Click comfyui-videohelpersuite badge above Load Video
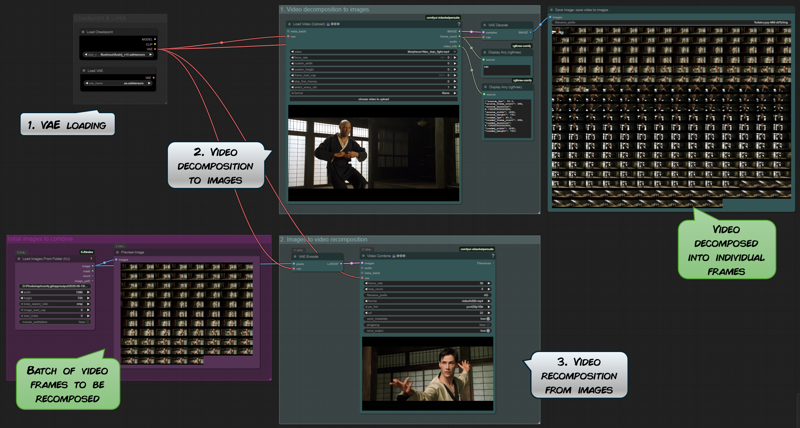 [x=443, y=17]
